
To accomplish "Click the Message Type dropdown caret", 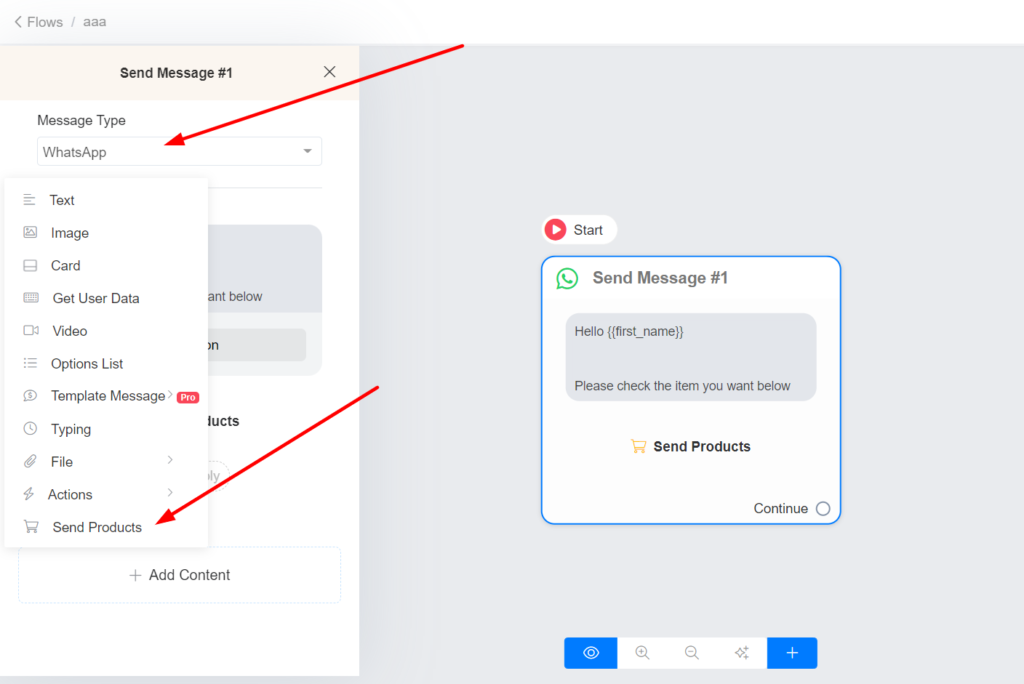I will pyautogui.click(x=307, y=152).
